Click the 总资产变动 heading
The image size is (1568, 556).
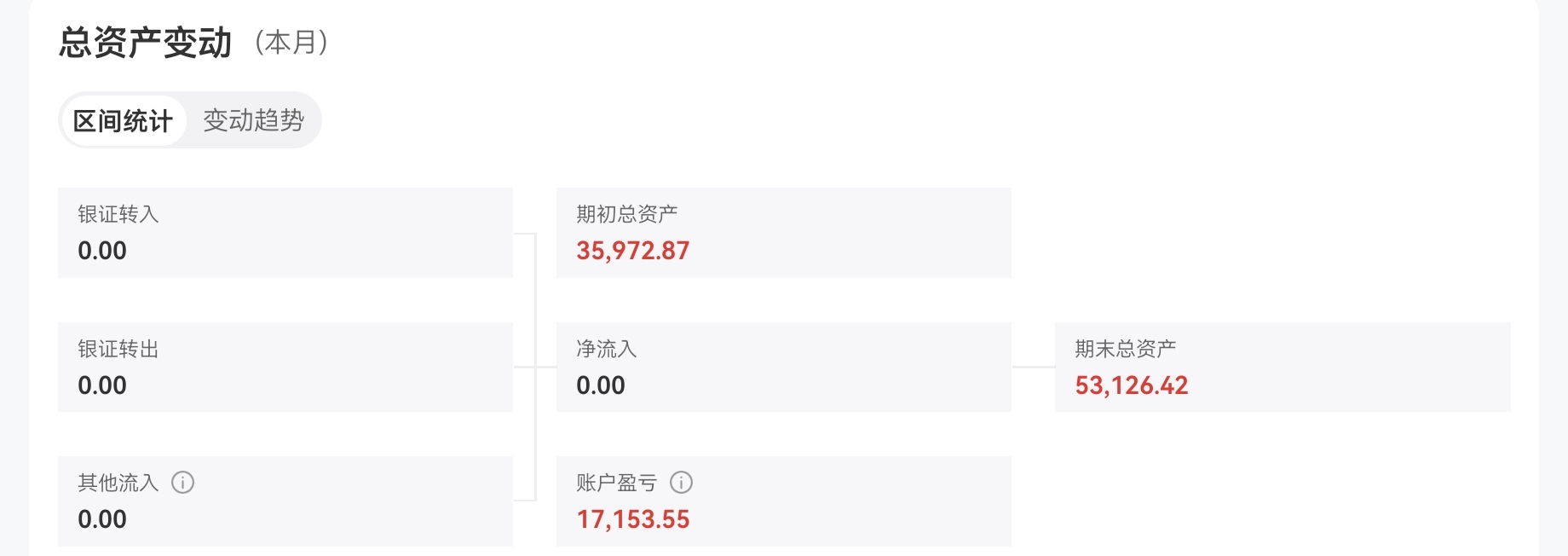point(146,42)
